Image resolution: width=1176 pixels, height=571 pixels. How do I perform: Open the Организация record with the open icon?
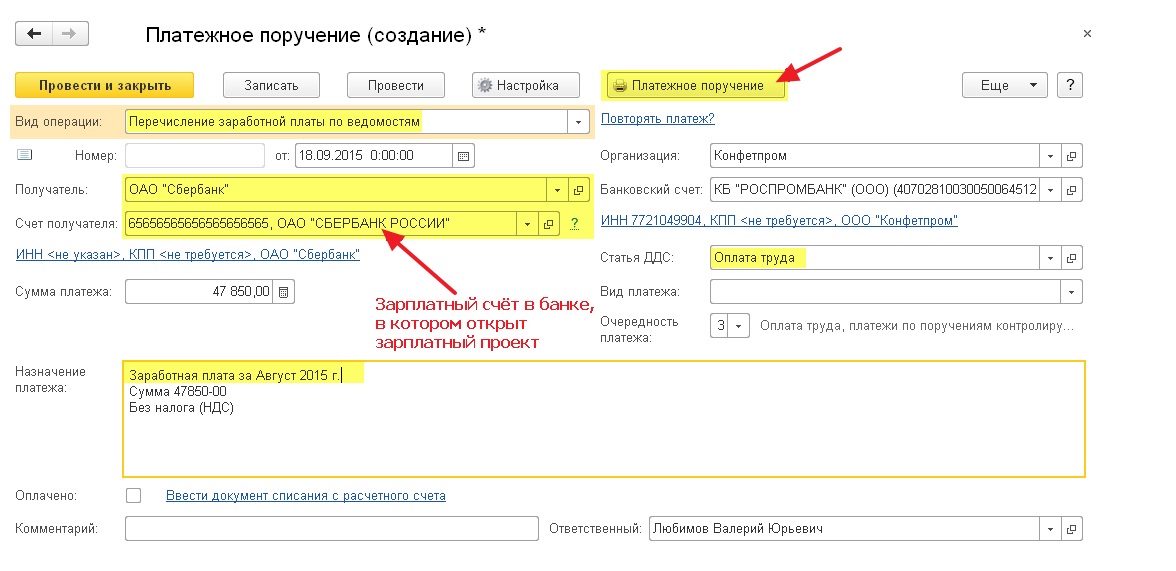pos(1072,156)
